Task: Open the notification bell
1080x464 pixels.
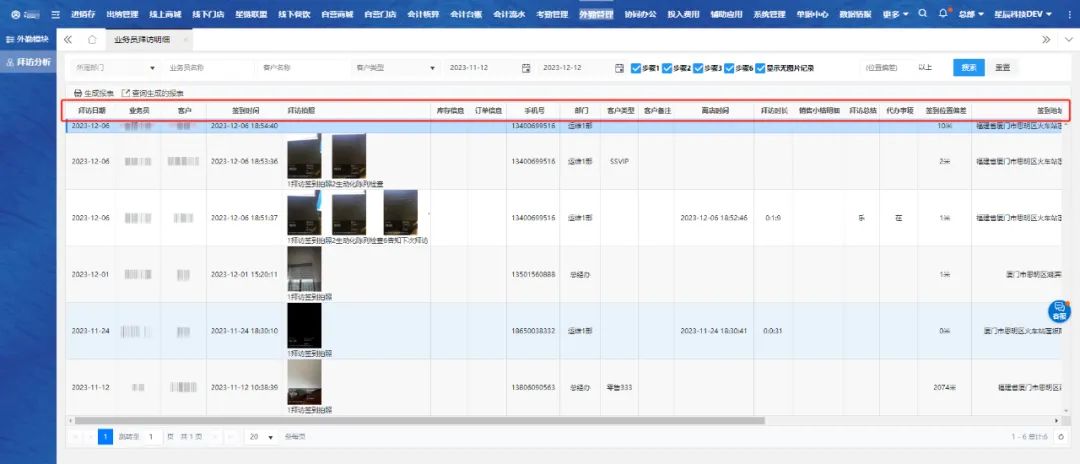Action: click(x=942, y=14)
